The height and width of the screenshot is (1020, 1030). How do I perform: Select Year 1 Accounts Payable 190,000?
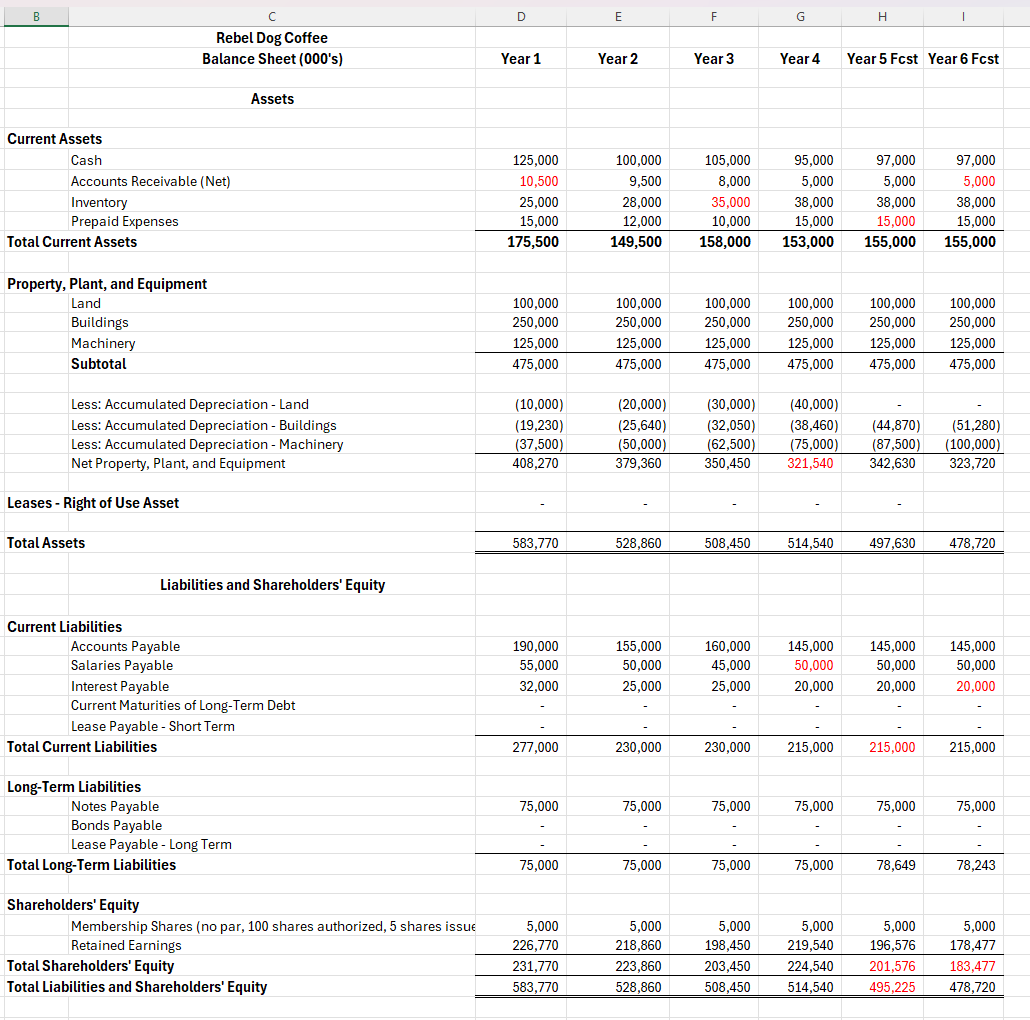point(535,647)
